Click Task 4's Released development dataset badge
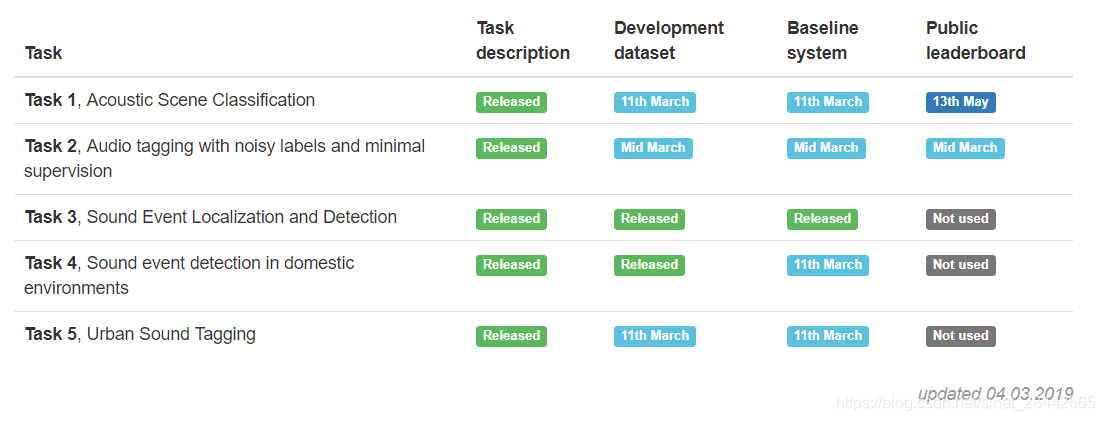 649,265
